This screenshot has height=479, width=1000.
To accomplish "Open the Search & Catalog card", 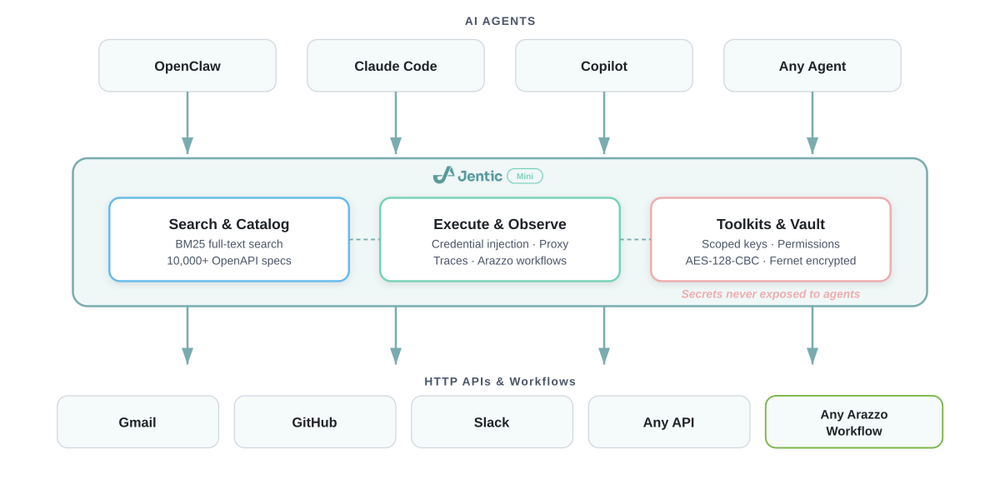I will (x=229, y=239).
